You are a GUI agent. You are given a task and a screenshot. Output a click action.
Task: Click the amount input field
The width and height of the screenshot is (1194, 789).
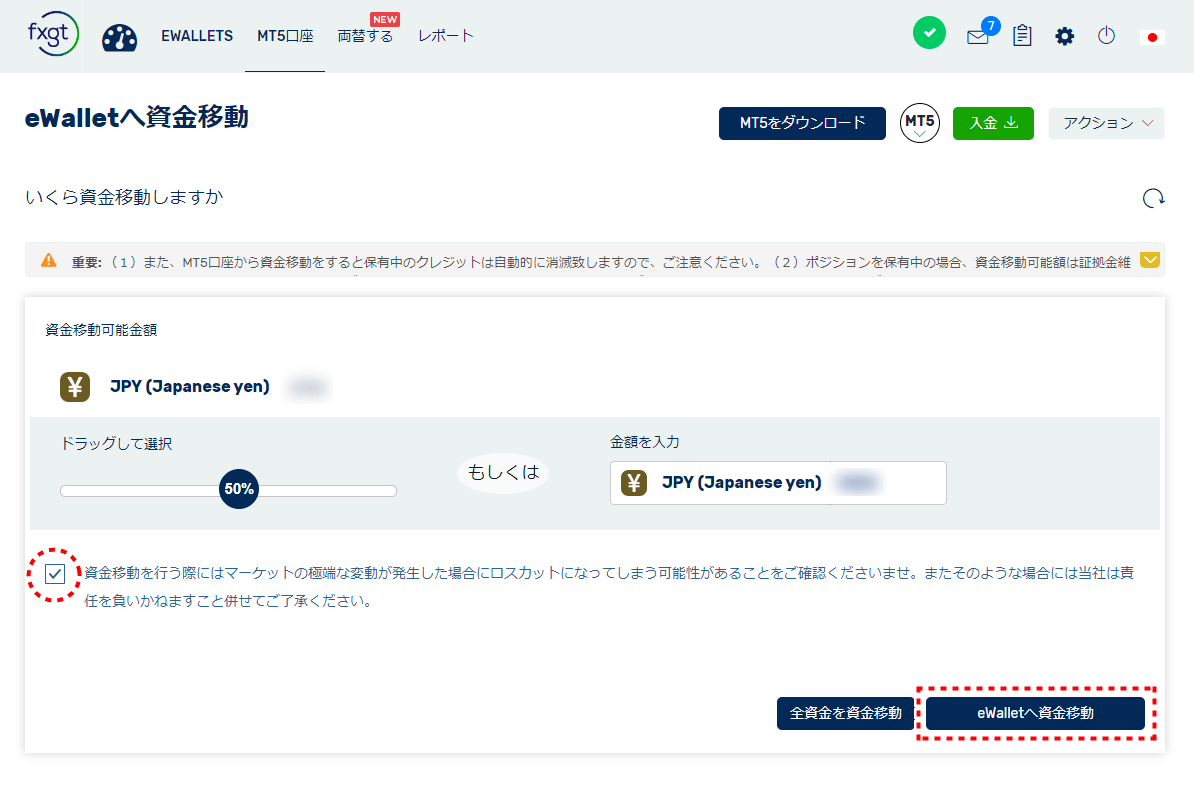pos(778,483)
